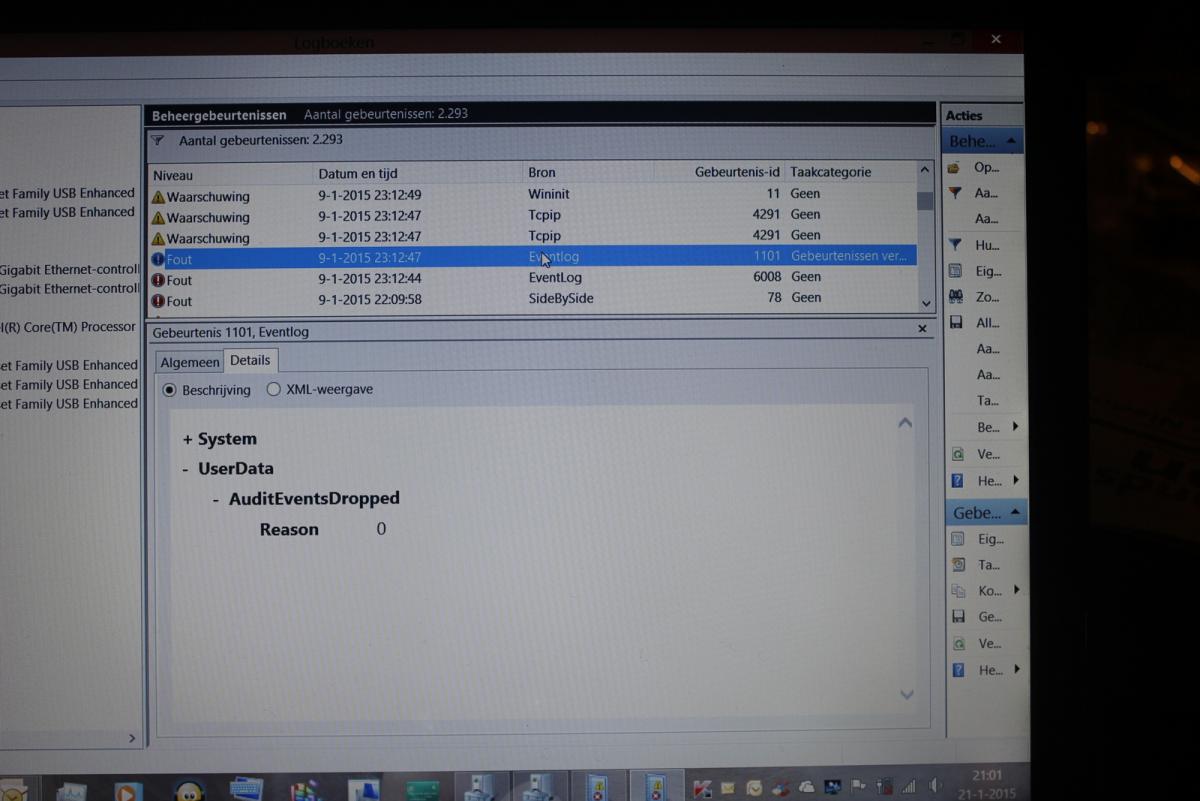1200x801 pixels.
Task: Close the Gebeurtenis 1101 details pane
Action: coord(922,329)
